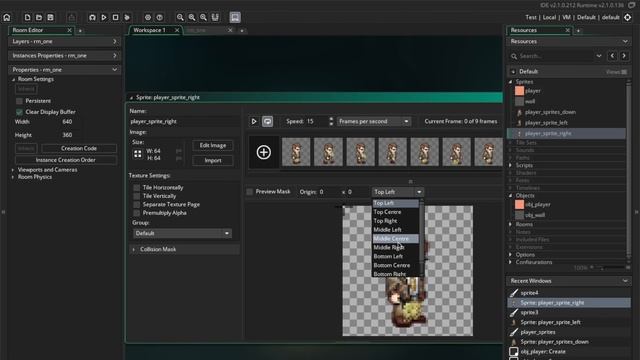Image resolution: width=640 pixels, height=360 pixels.
Task: Check Separate Texture Page
Action: [136, 204]
